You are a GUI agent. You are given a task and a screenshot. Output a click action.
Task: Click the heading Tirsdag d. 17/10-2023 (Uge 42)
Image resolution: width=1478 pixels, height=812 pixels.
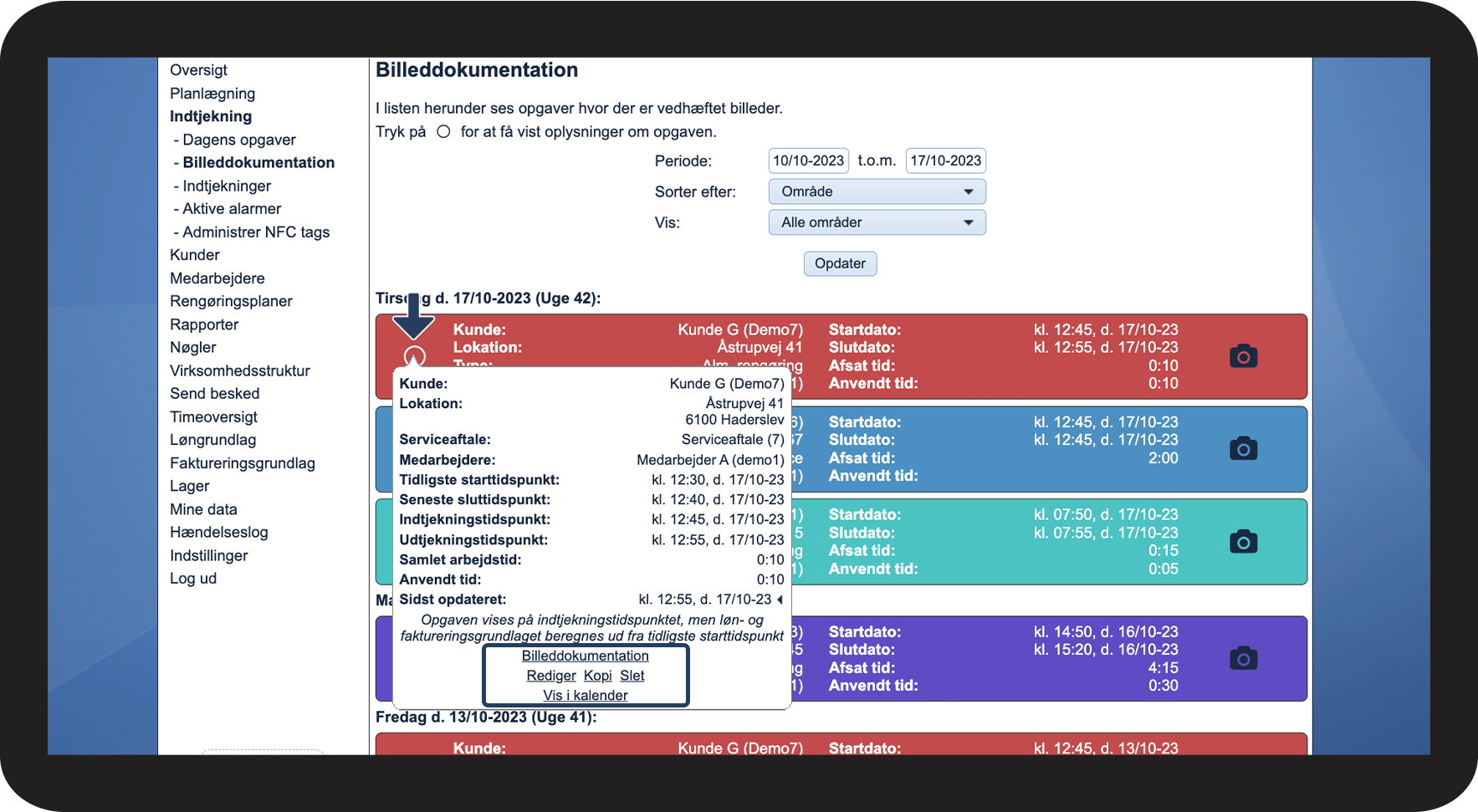tap(488, 299)
